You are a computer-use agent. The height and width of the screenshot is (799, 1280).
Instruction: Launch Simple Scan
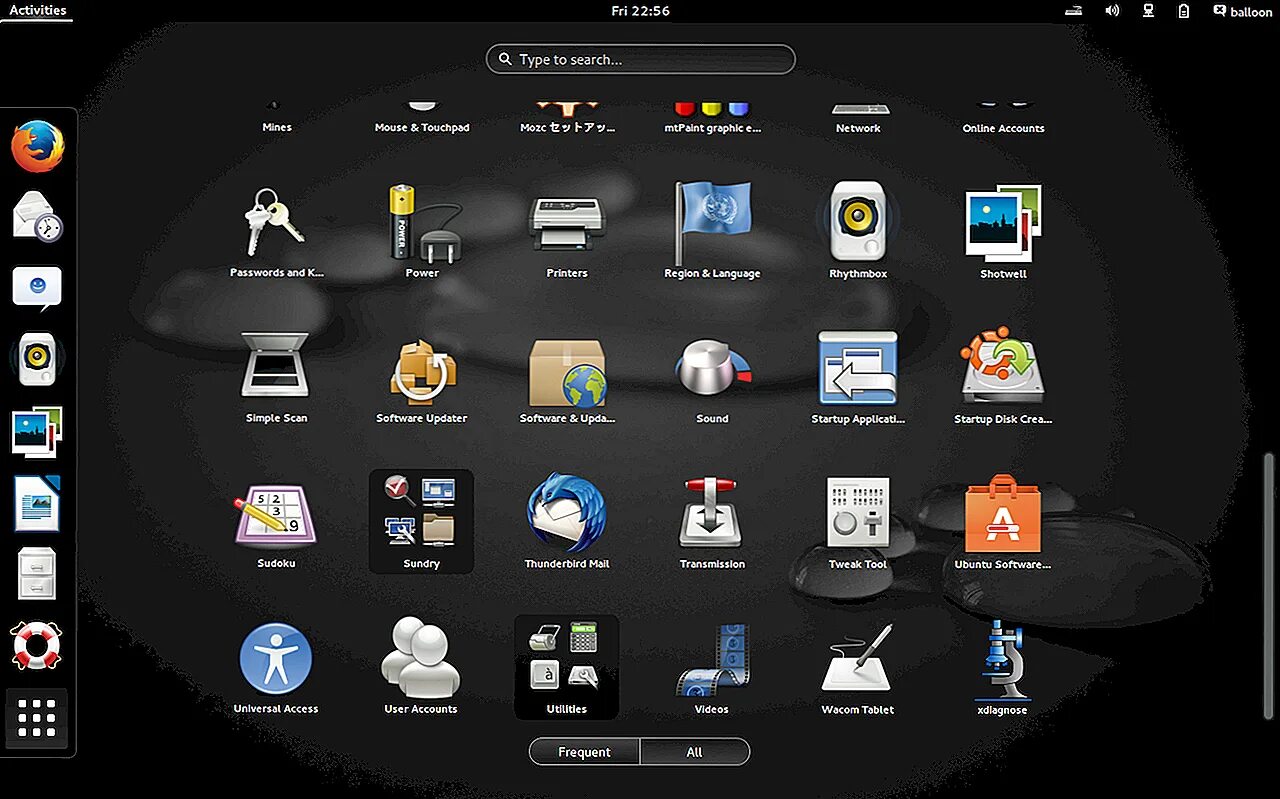tap(276, 378)
